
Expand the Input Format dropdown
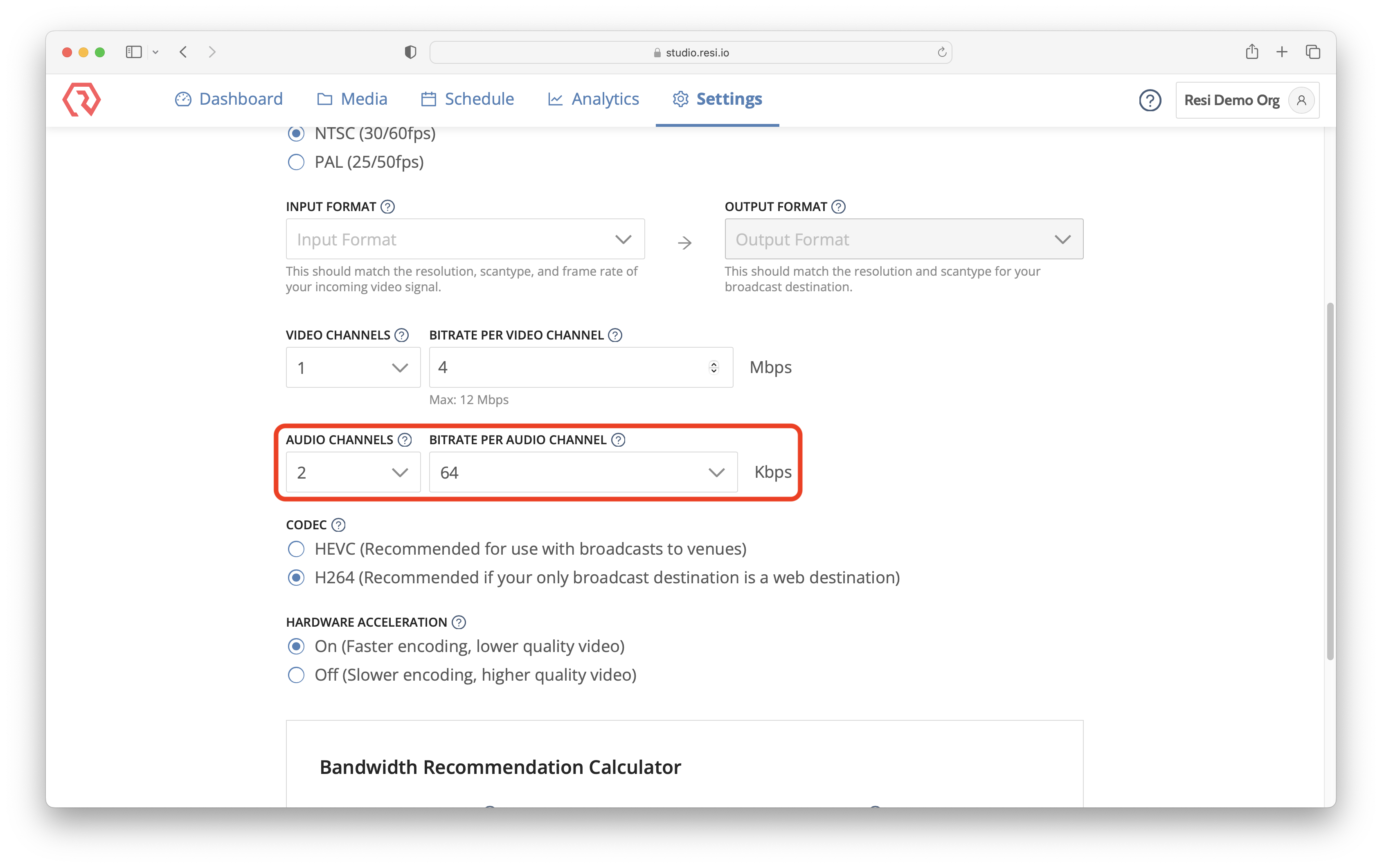coord(465,239)
